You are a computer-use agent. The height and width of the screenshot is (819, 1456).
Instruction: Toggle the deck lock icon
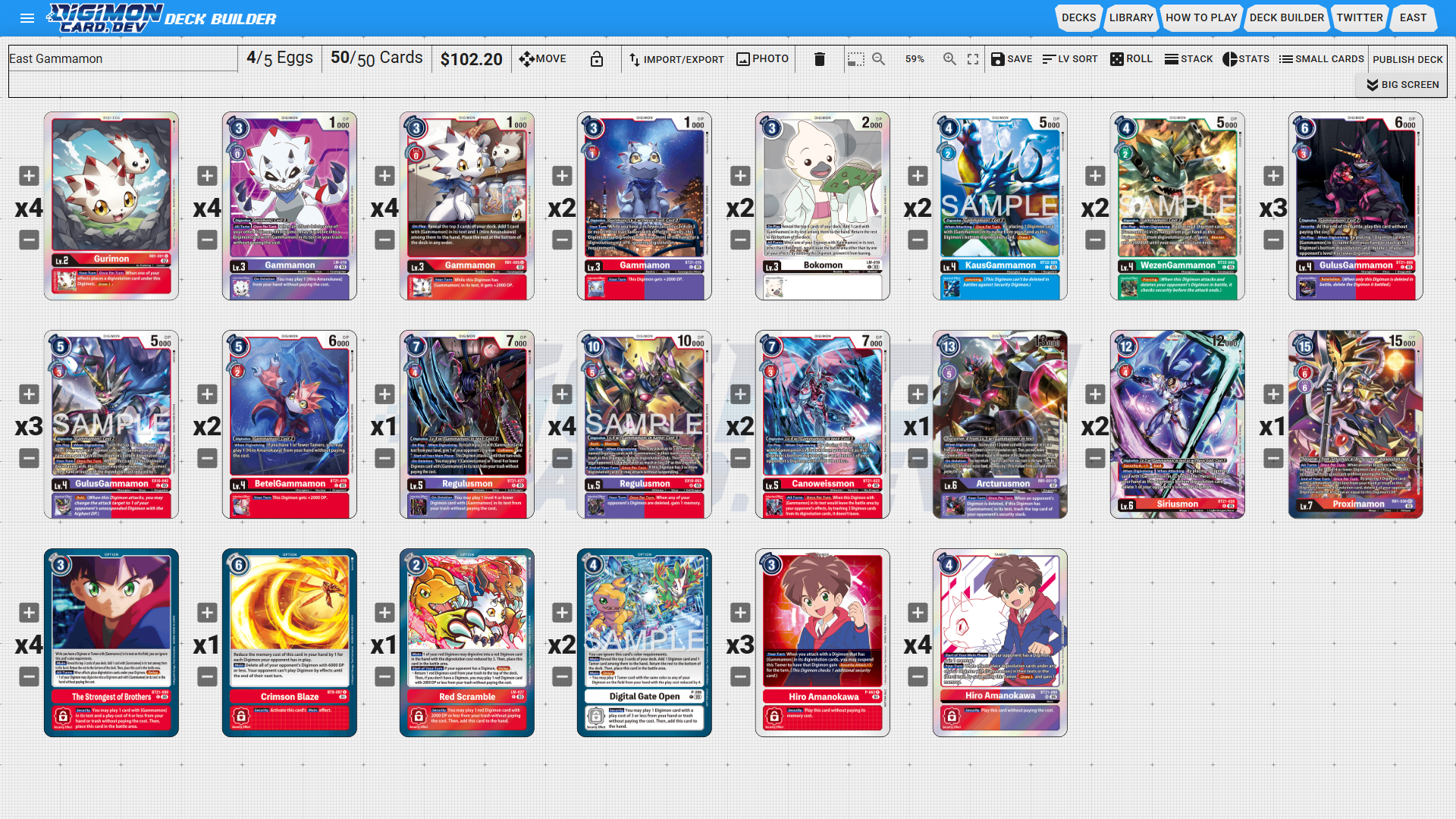[597, 59]
